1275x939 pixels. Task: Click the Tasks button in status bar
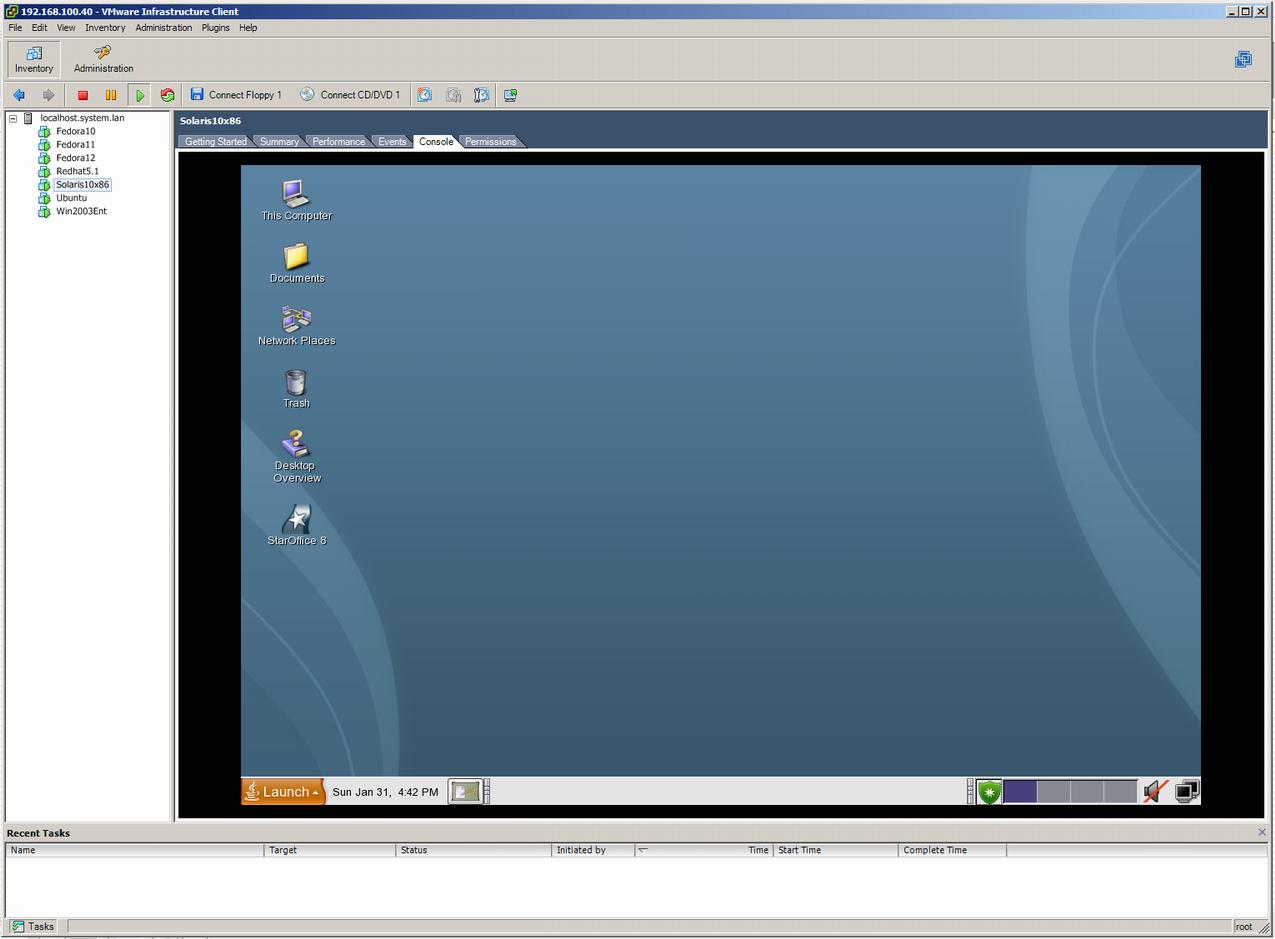pos(33,926)
